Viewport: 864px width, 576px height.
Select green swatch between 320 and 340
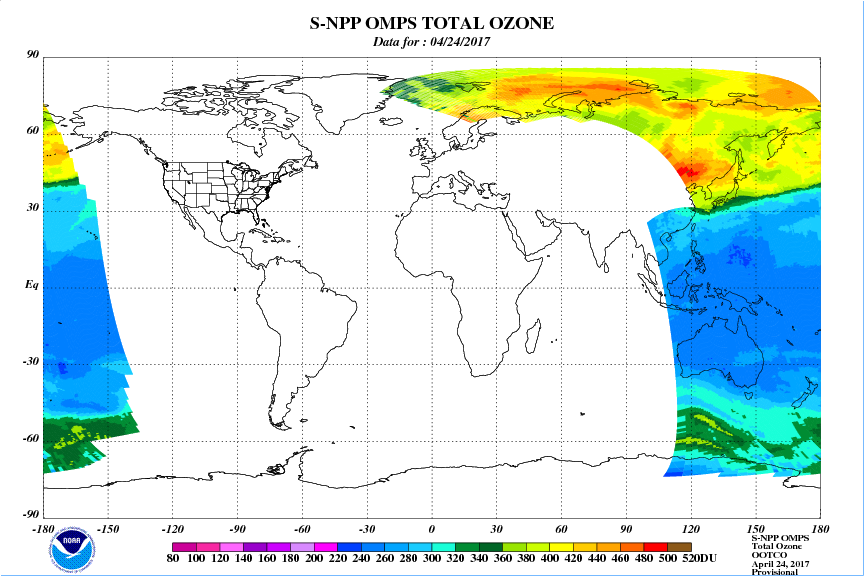tap(467, 547)
